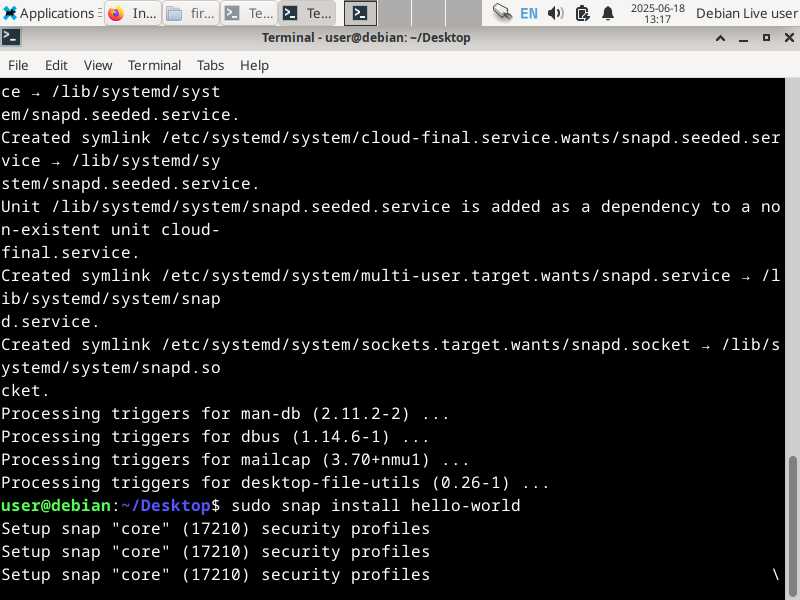Switch to the first Terminal taskbar entry
The height and width of the screenshot is (600, 800).
pos(249,13)
